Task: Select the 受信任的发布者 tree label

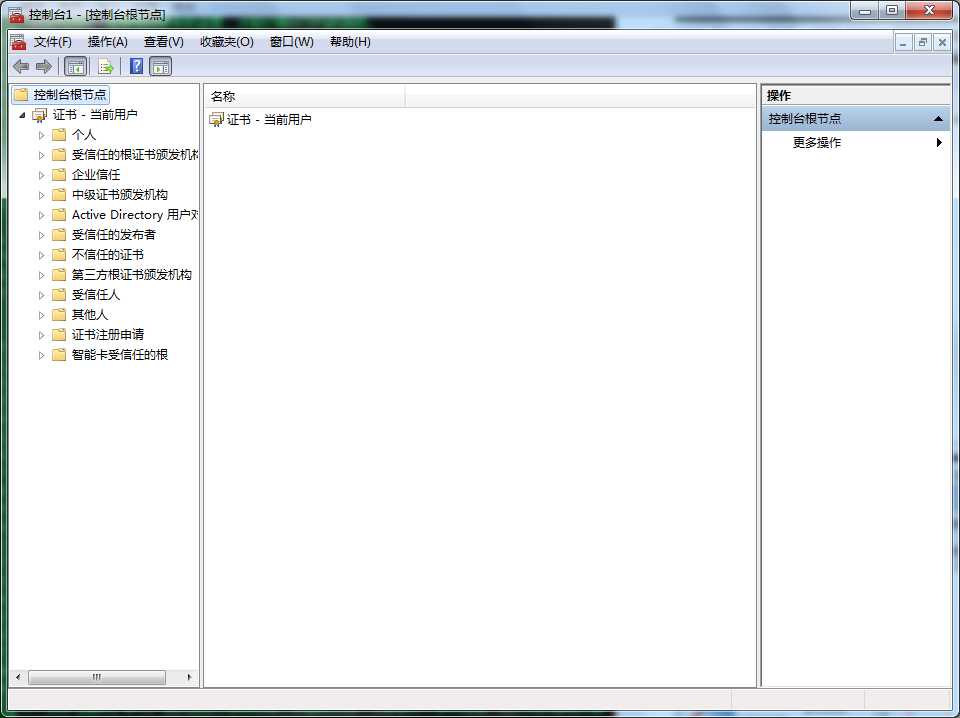Action: click(114, 234)
